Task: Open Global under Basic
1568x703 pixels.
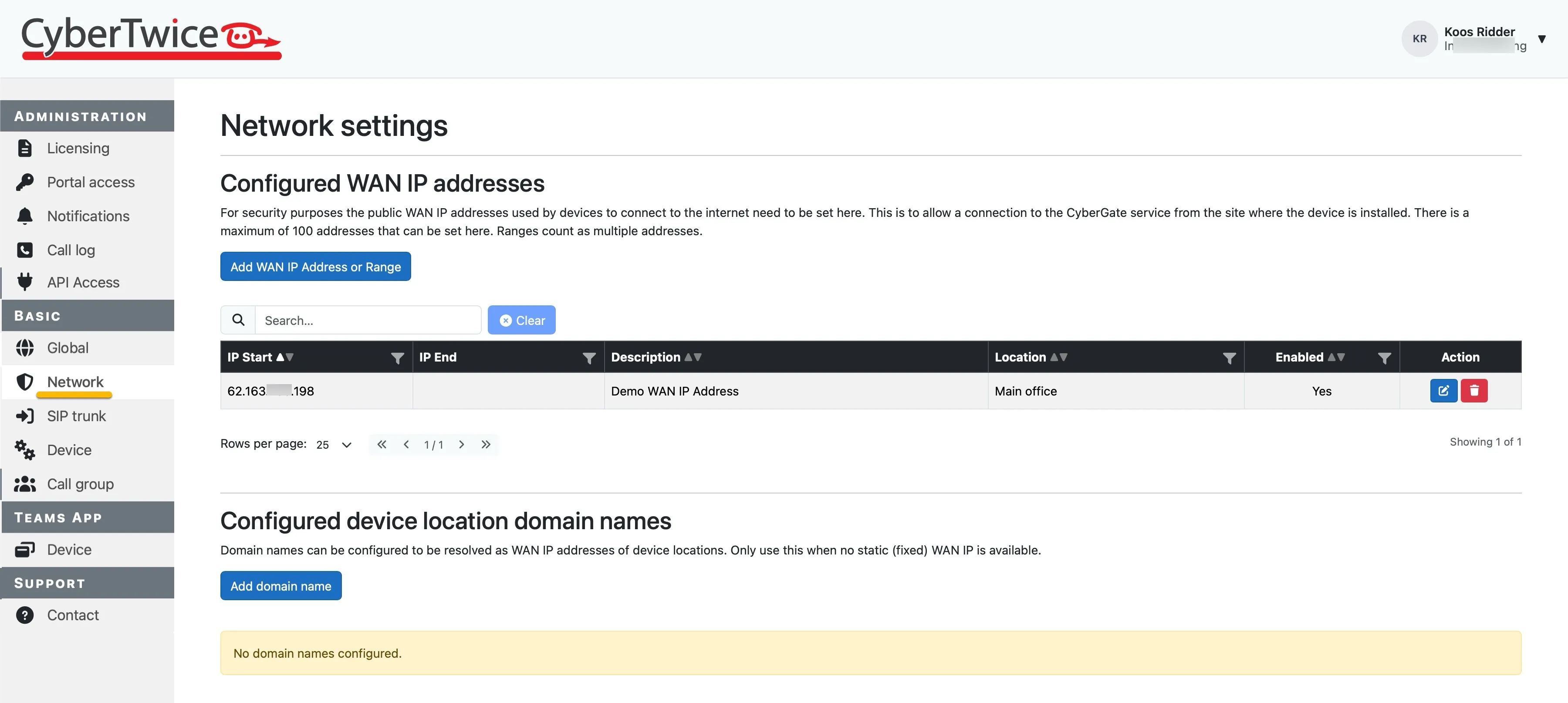Action: [68, 348]
